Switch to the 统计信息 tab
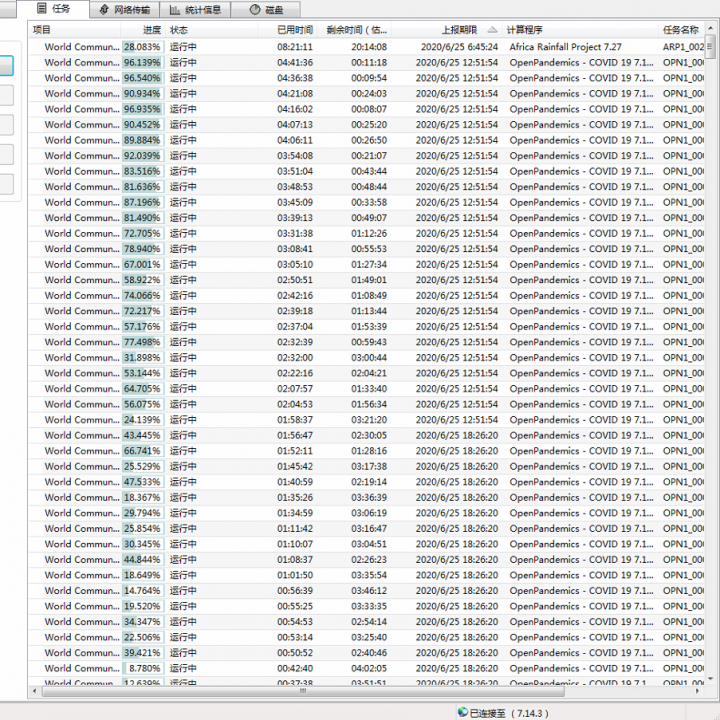Viewport: 720px width, 720px height. [195, 10]
